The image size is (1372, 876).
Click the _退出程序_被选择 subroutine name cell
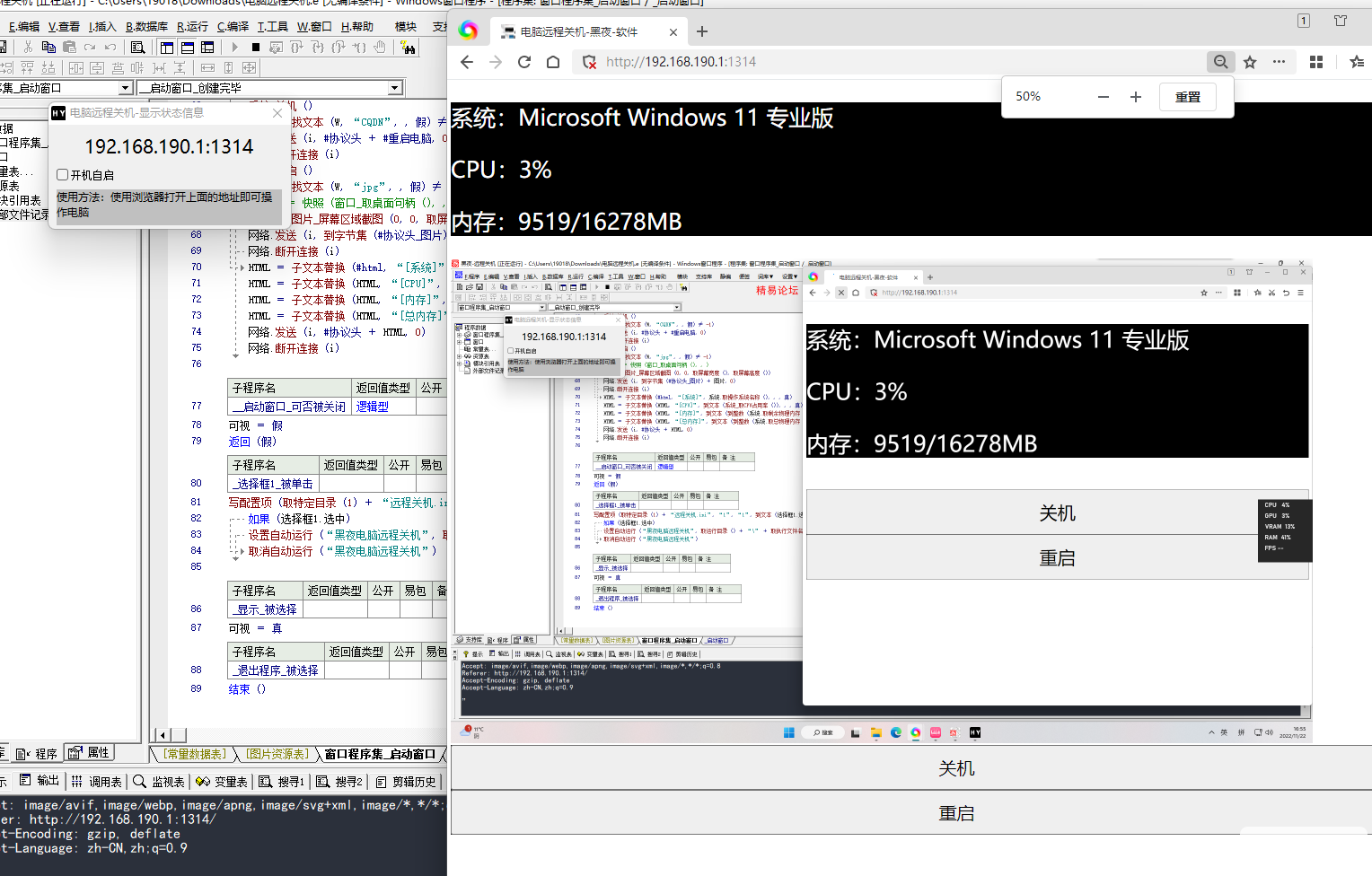[x=276, y=670]
